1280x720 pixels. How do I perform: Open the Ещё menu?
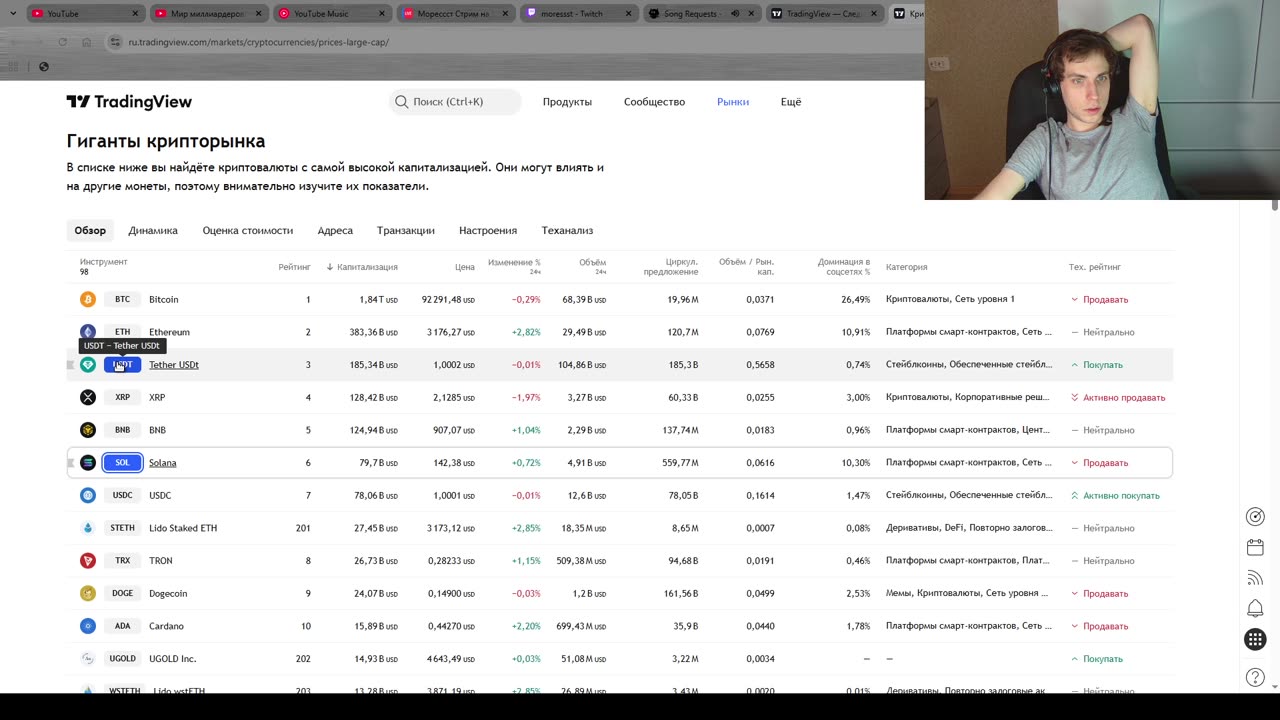[791, 102]
